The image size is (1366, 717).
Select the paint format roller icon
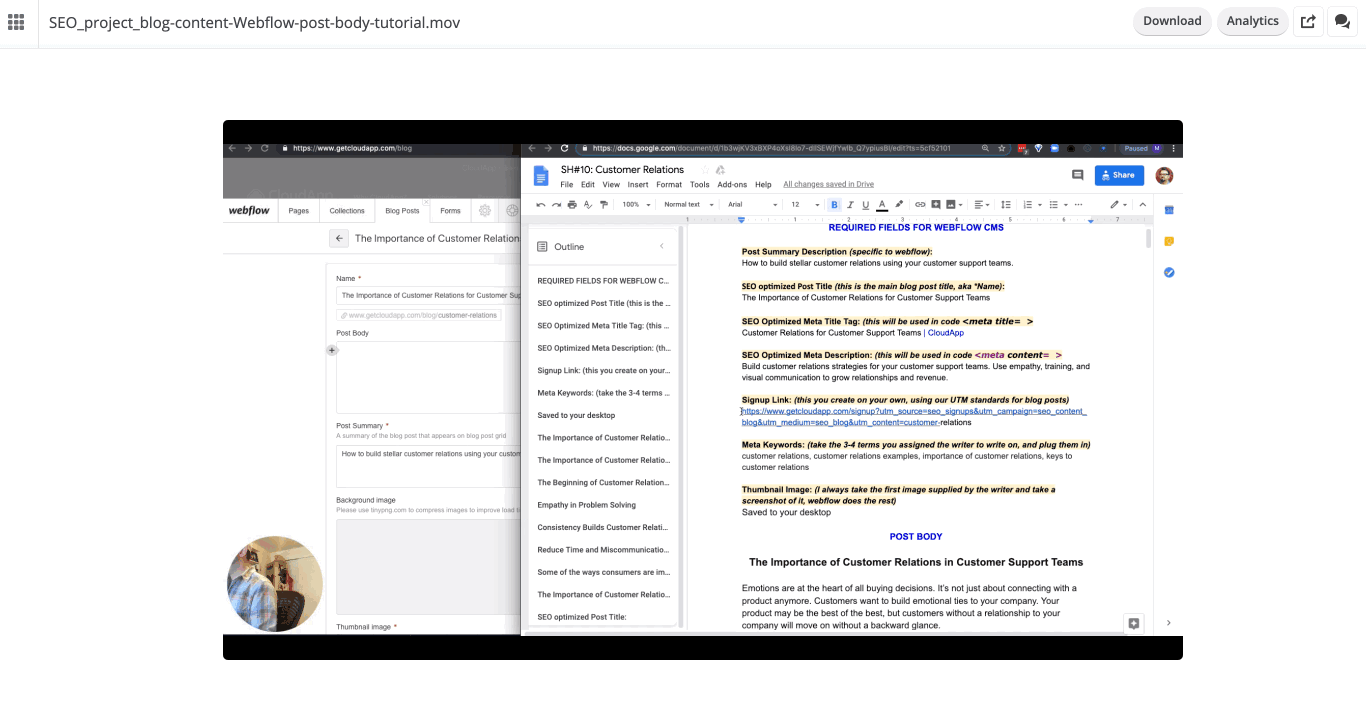[x=603, y=204]
